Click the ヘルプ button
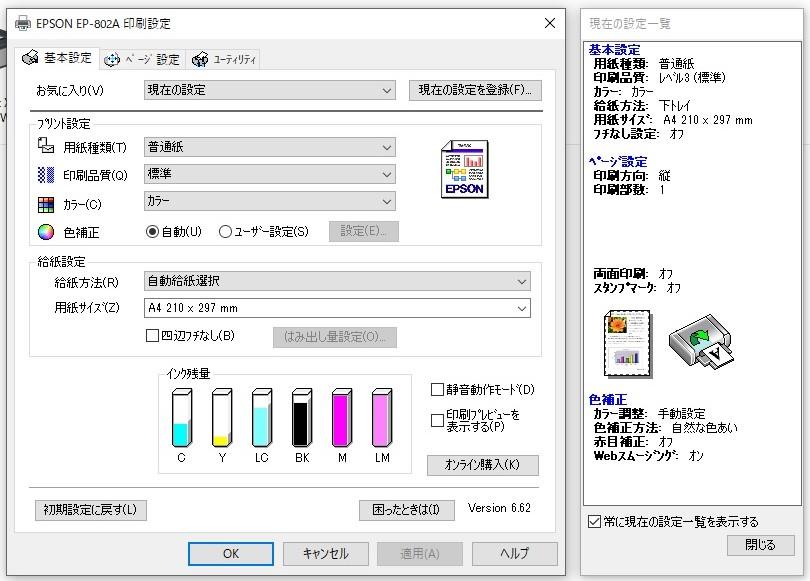 click(x=515, y=554)
